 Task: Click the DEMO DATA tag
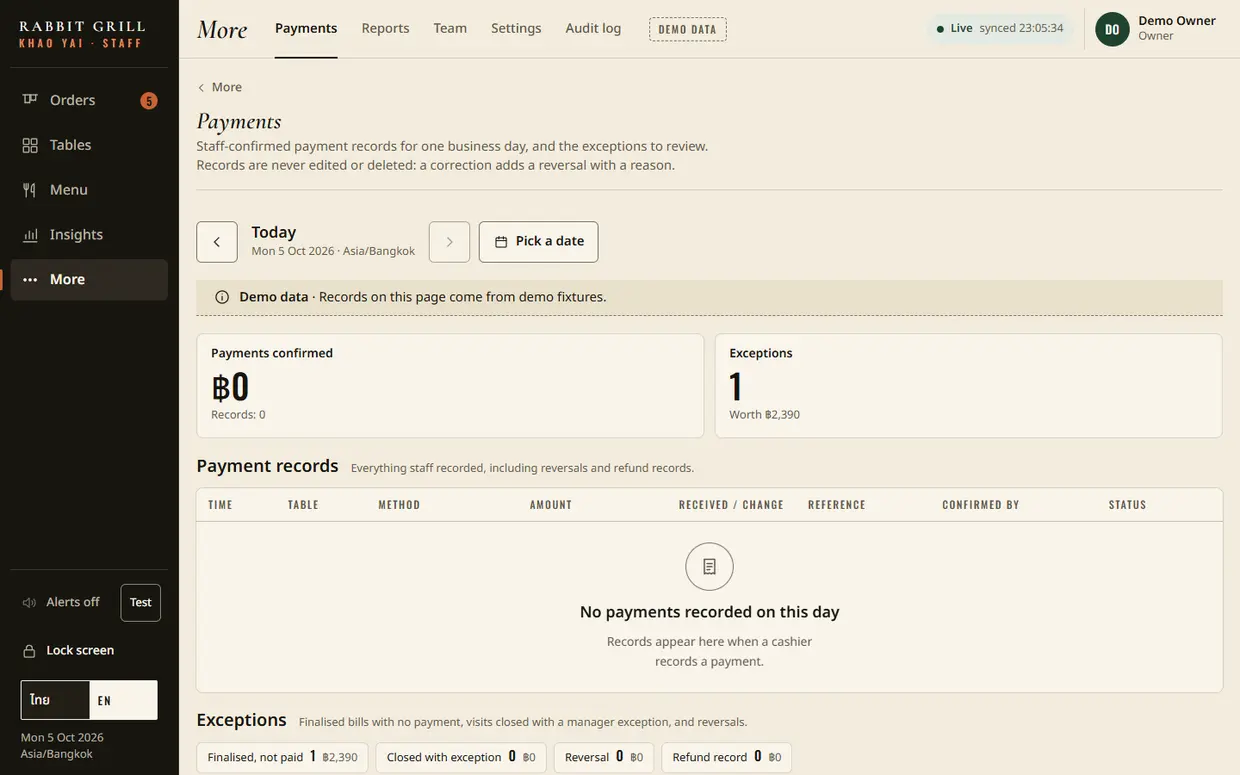688,29
